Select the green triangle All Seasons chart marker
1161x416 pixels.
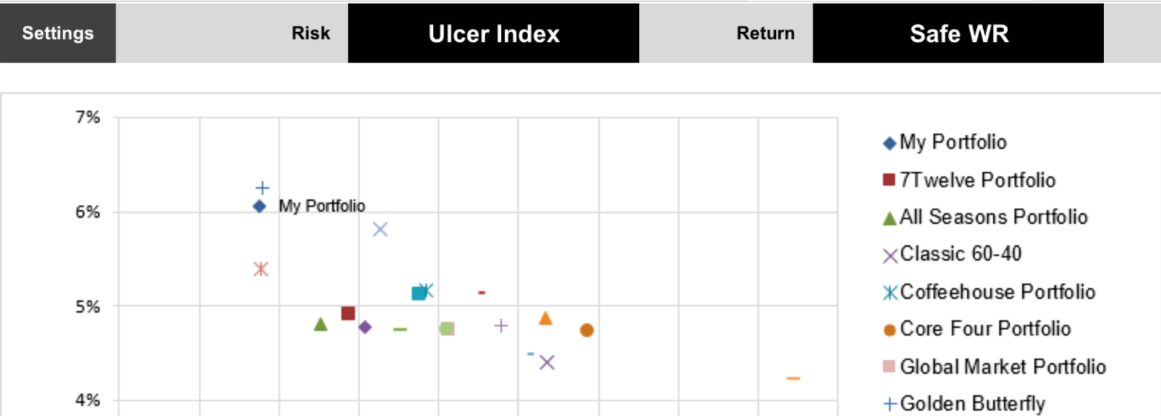(x=321, y=324)
